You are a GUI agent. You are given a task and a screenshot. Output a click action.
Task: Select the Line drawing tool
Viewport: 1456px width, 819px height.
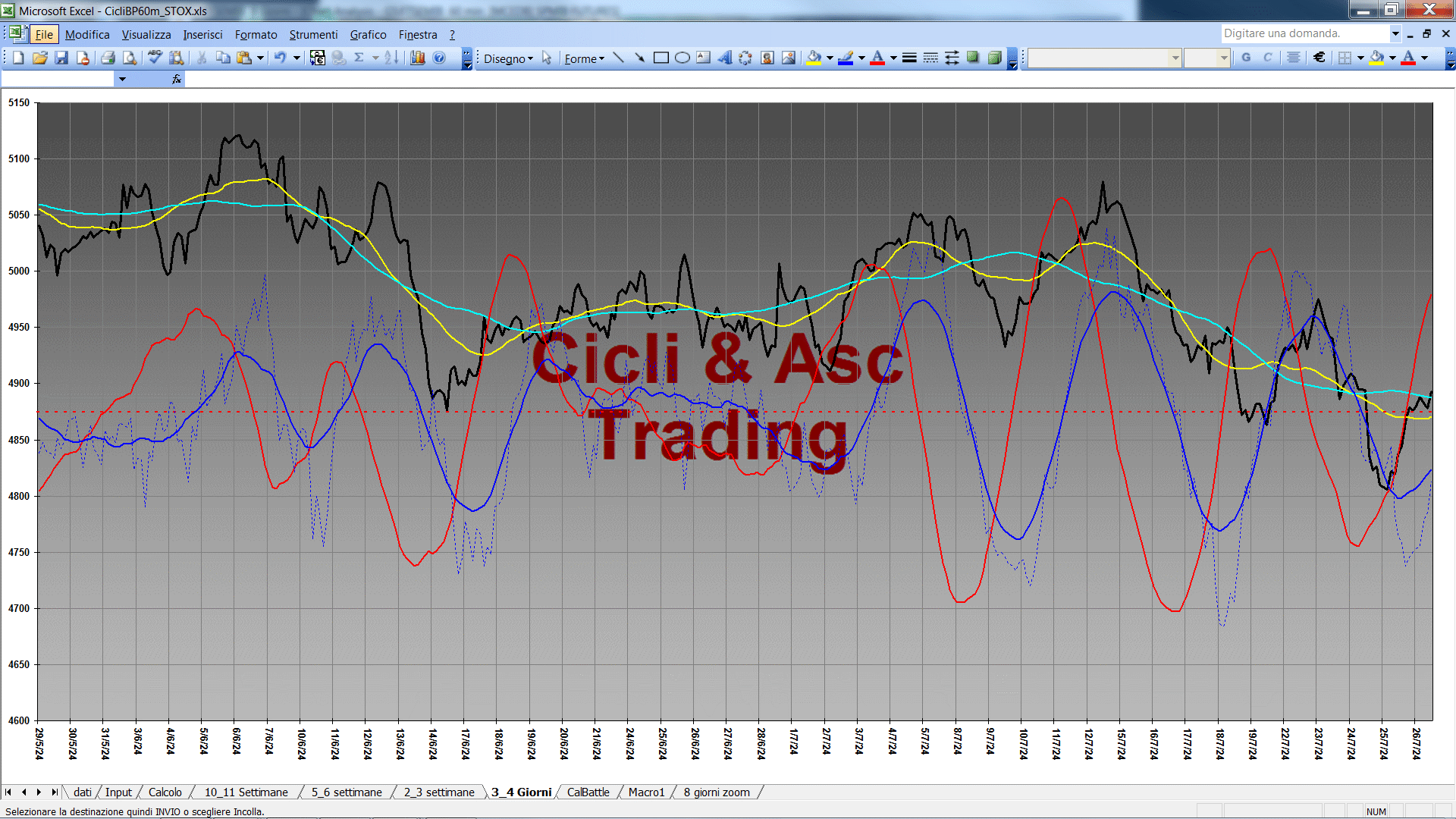coord(619,58)
